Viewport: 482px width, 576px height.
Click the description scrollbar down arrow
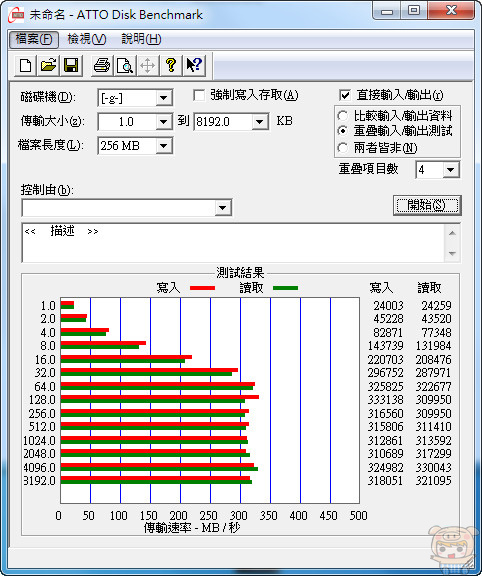click(x=452, y=253)
